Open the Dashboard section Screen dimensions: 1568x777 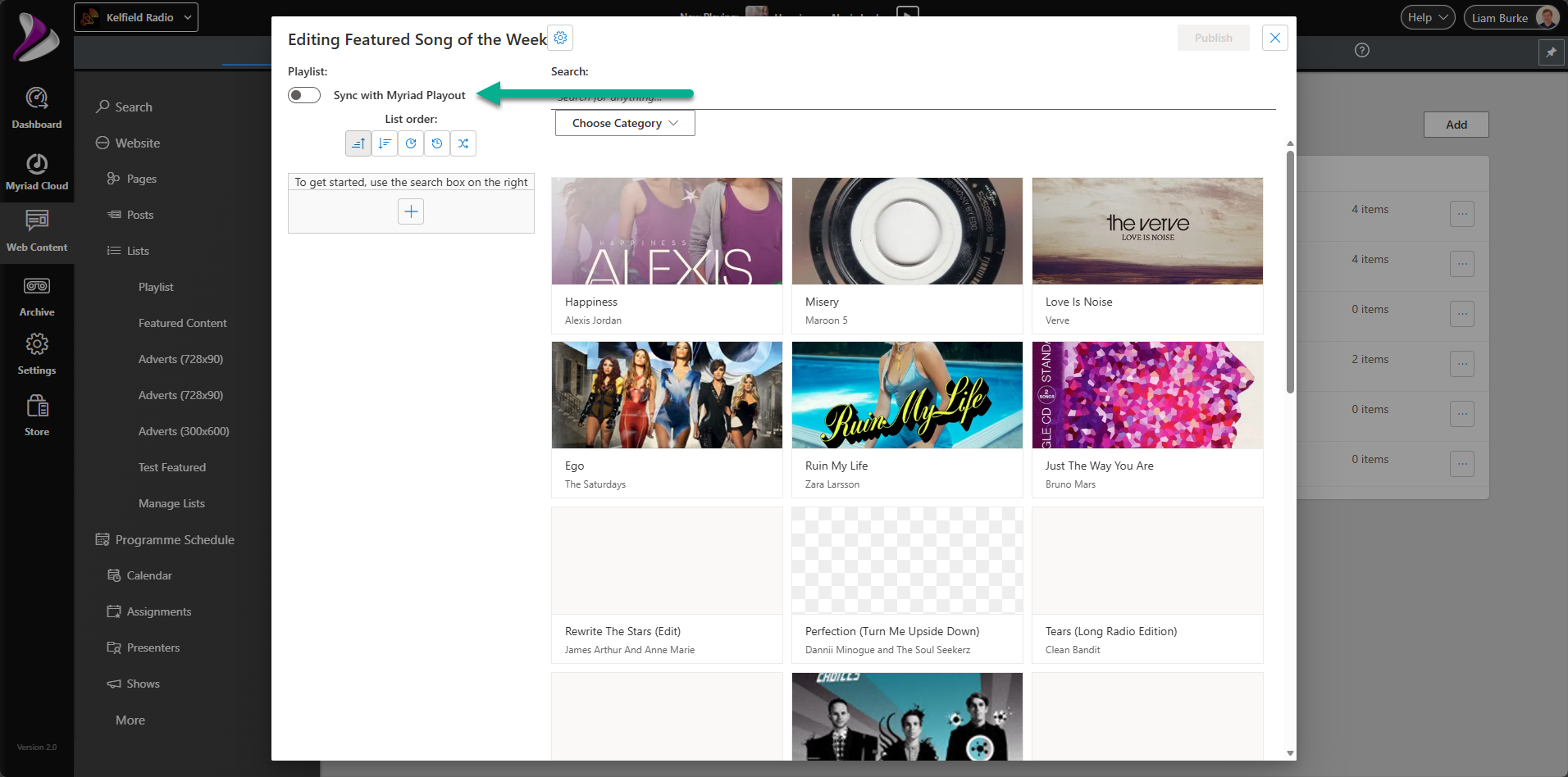click(36, 108)
